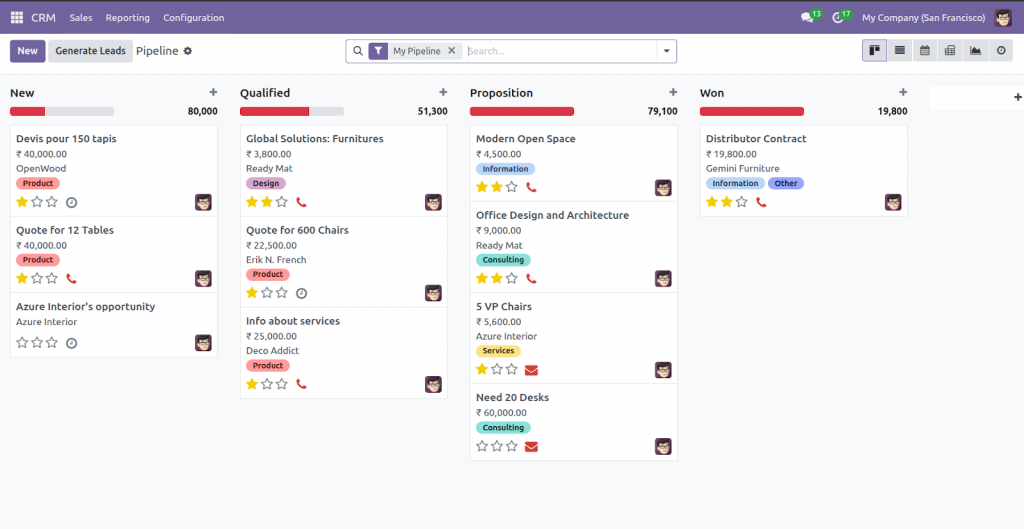Open the activities clock icon in navbar
The width and height of the screenshot is (1024, 529).
pos(837,18)
